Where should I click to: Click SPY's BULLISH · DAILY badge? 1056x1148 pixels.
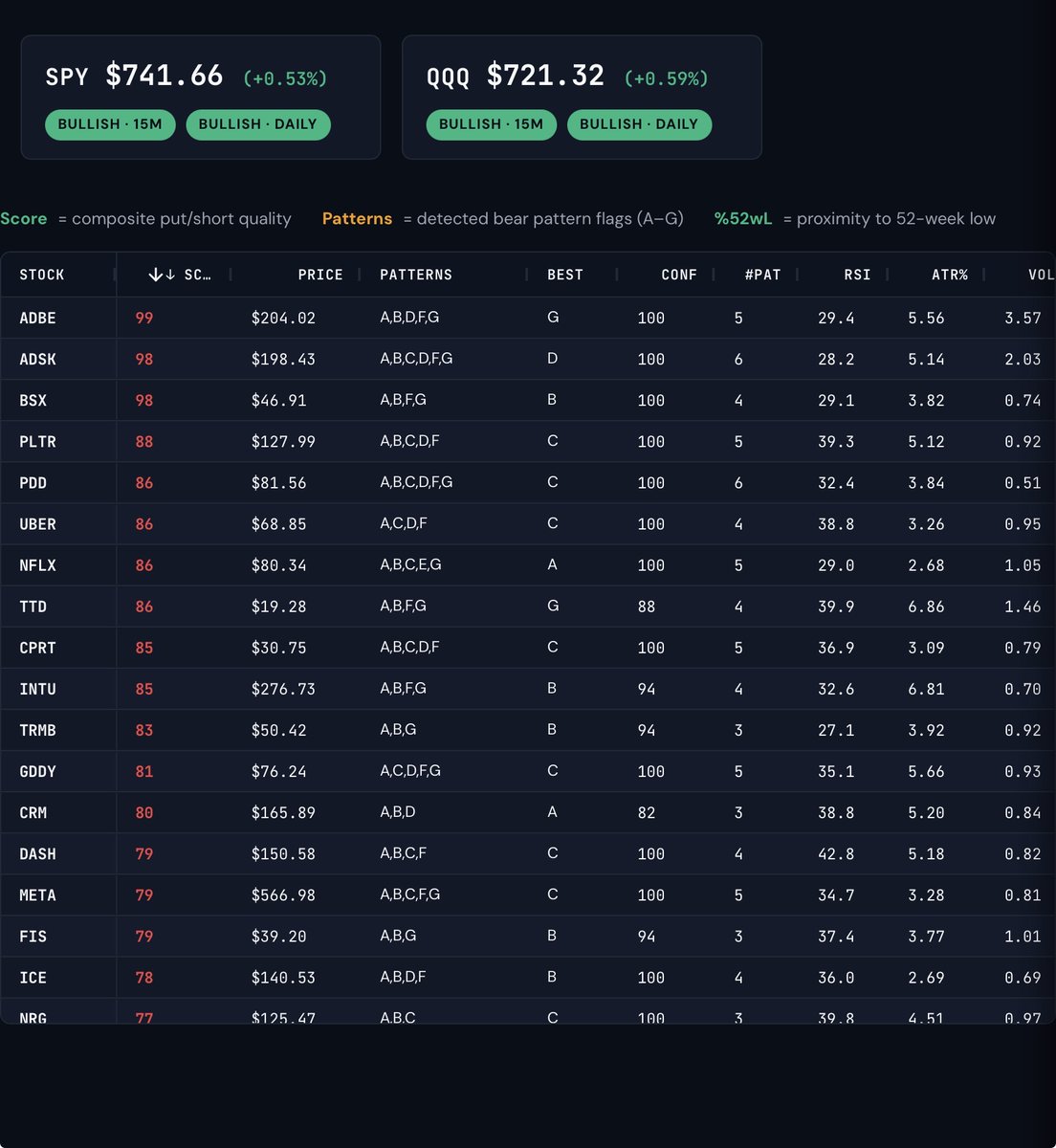coord(258,124)
